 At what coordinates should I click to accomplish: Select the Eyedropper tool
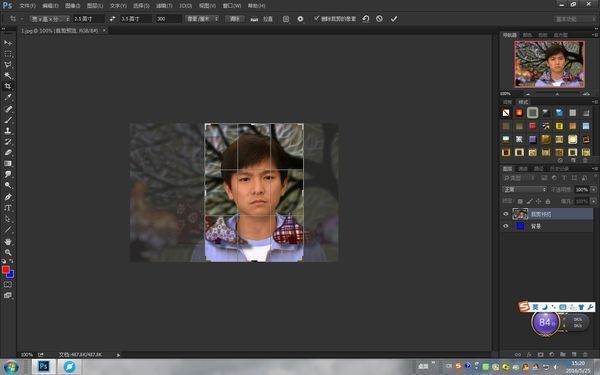coord(8,97)
